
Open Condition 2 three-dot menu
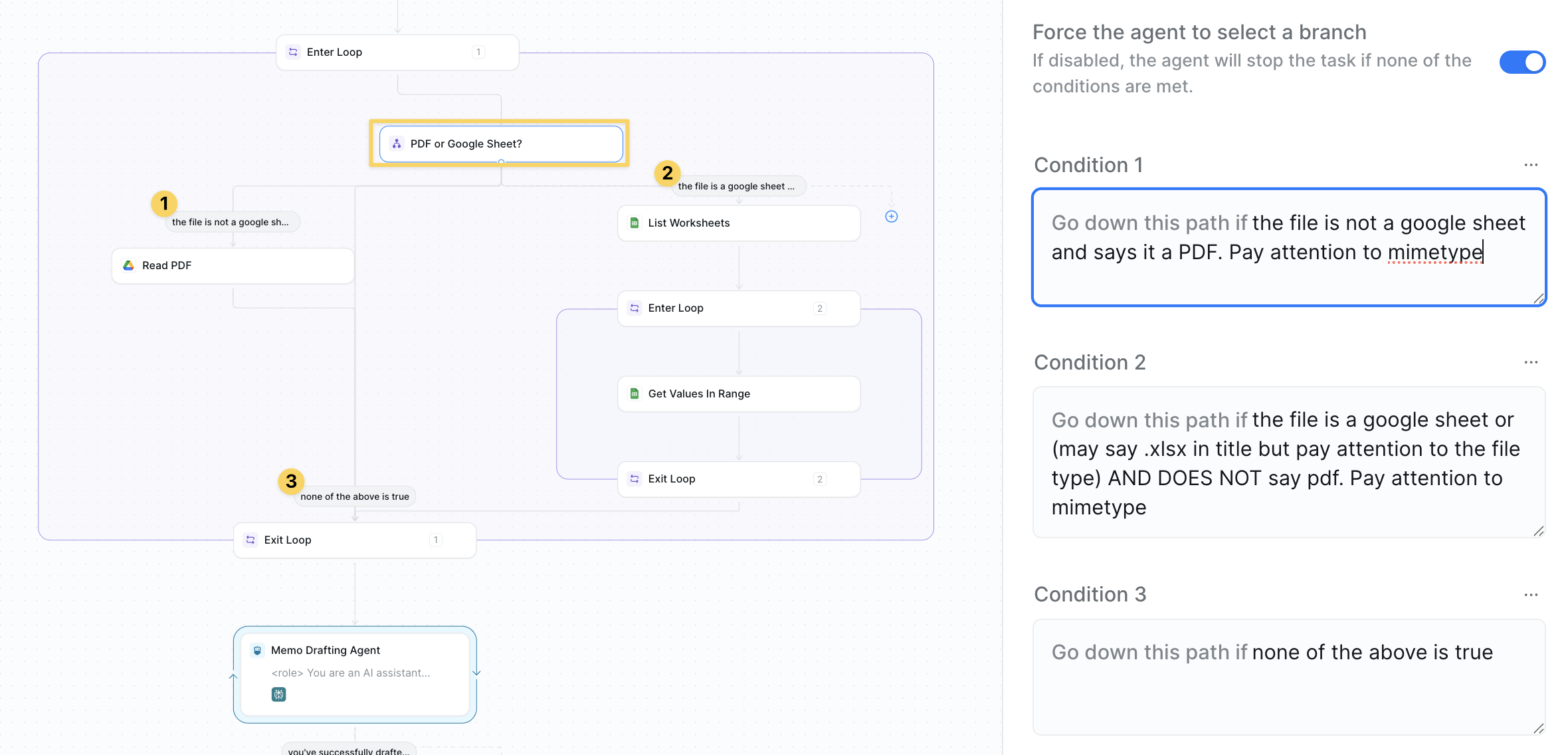pyautogui.click(x=1531, y=362)
